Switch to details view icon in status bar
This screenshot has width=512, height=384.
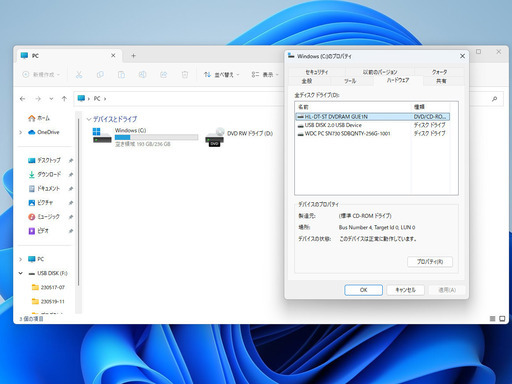pyautogui.click(x=492, y=319)
